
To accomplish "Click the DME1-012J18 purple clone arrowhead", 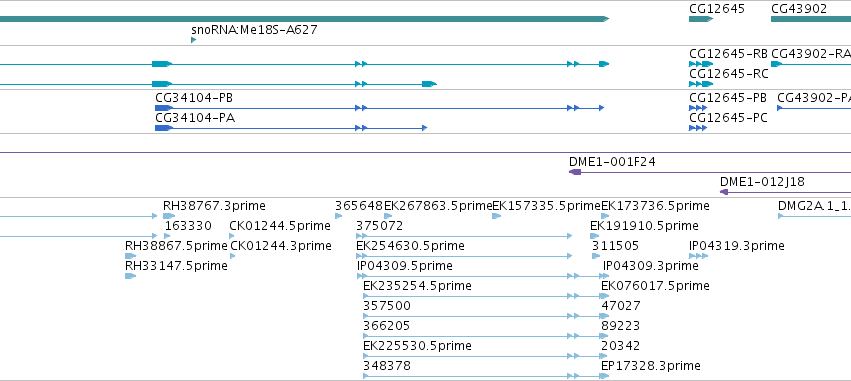I will tap(723, 192).
